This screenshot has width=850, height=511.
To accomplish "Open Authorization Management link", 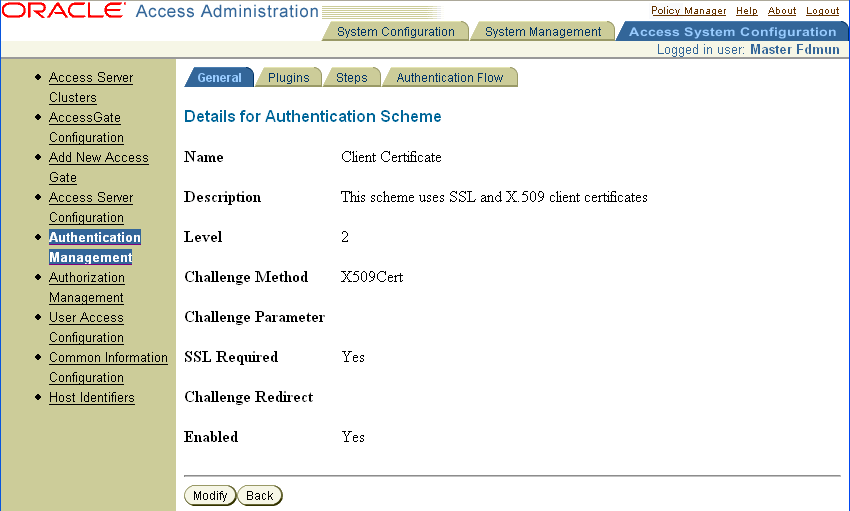I will pos(87,287).
